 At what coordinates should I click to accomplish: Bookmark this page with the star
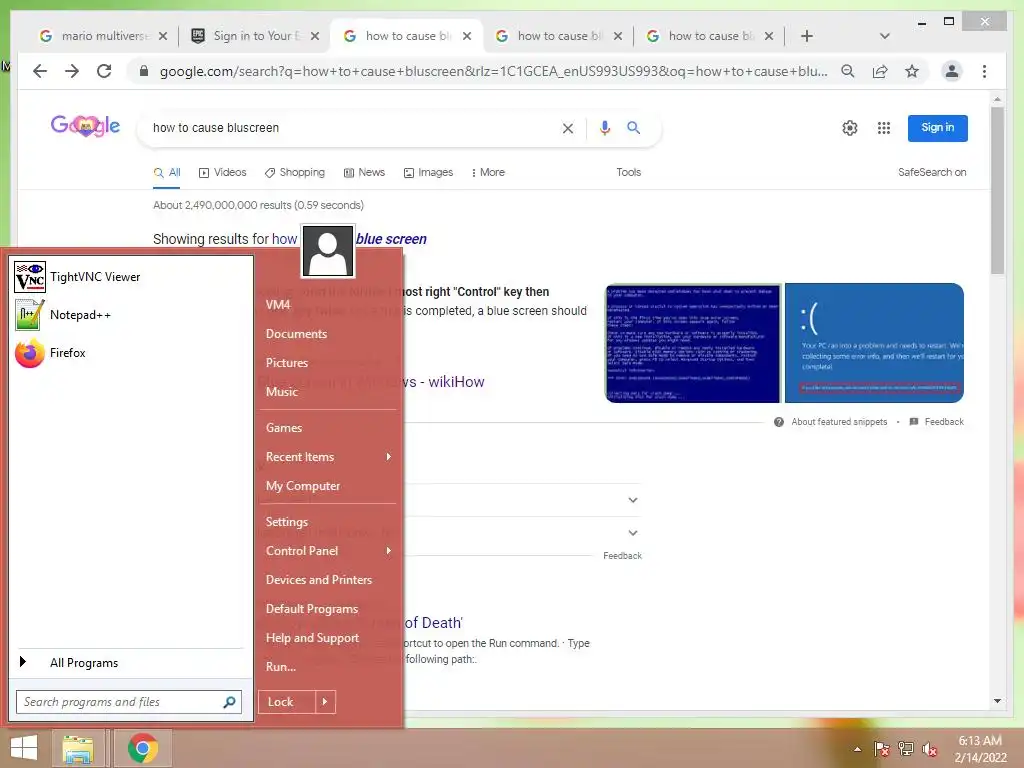[912, 71]
